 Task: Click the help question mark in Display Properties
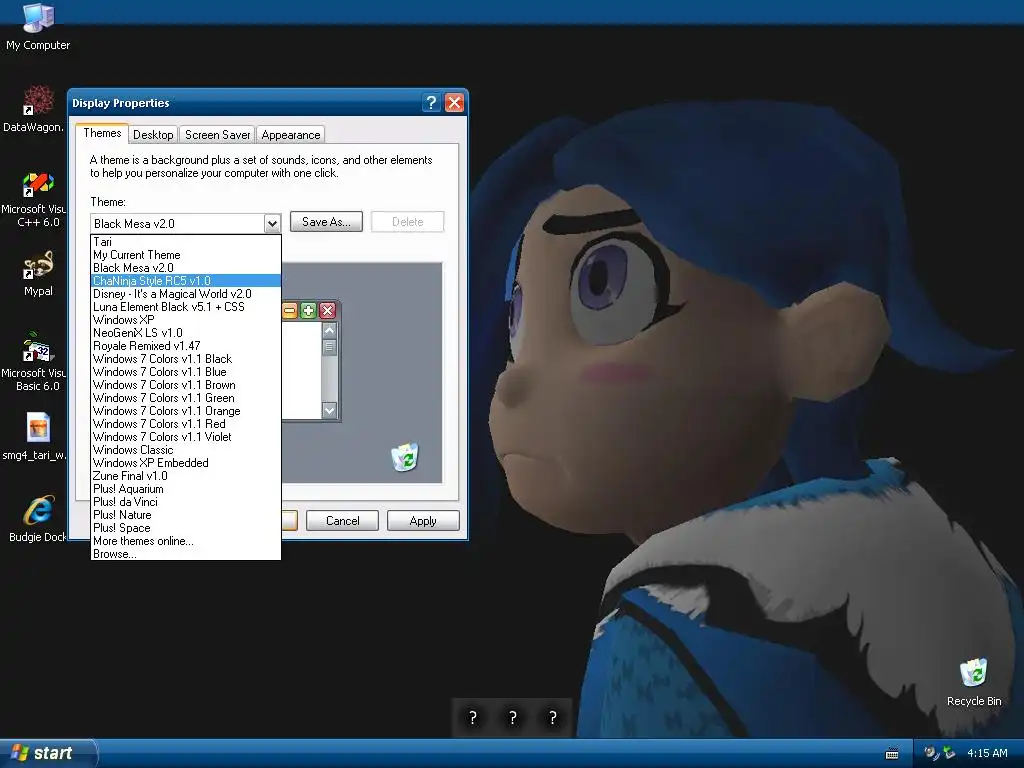click(x=431, y=103)
